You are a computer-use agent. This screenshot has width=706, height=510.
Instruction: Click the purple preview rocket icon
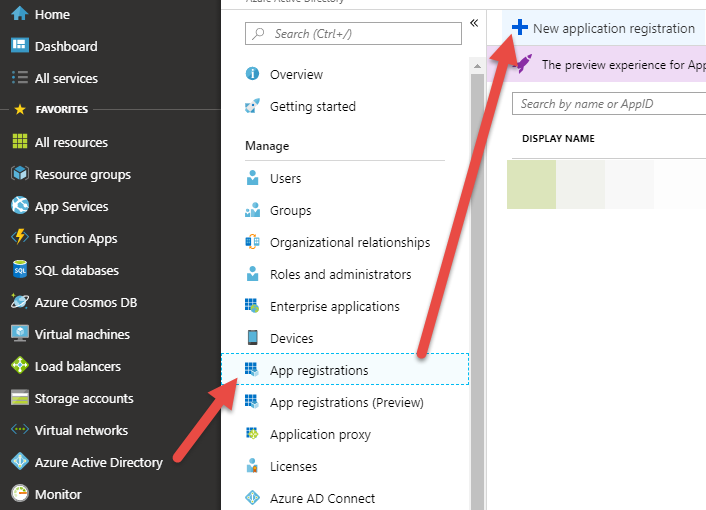tap(522, 64)
